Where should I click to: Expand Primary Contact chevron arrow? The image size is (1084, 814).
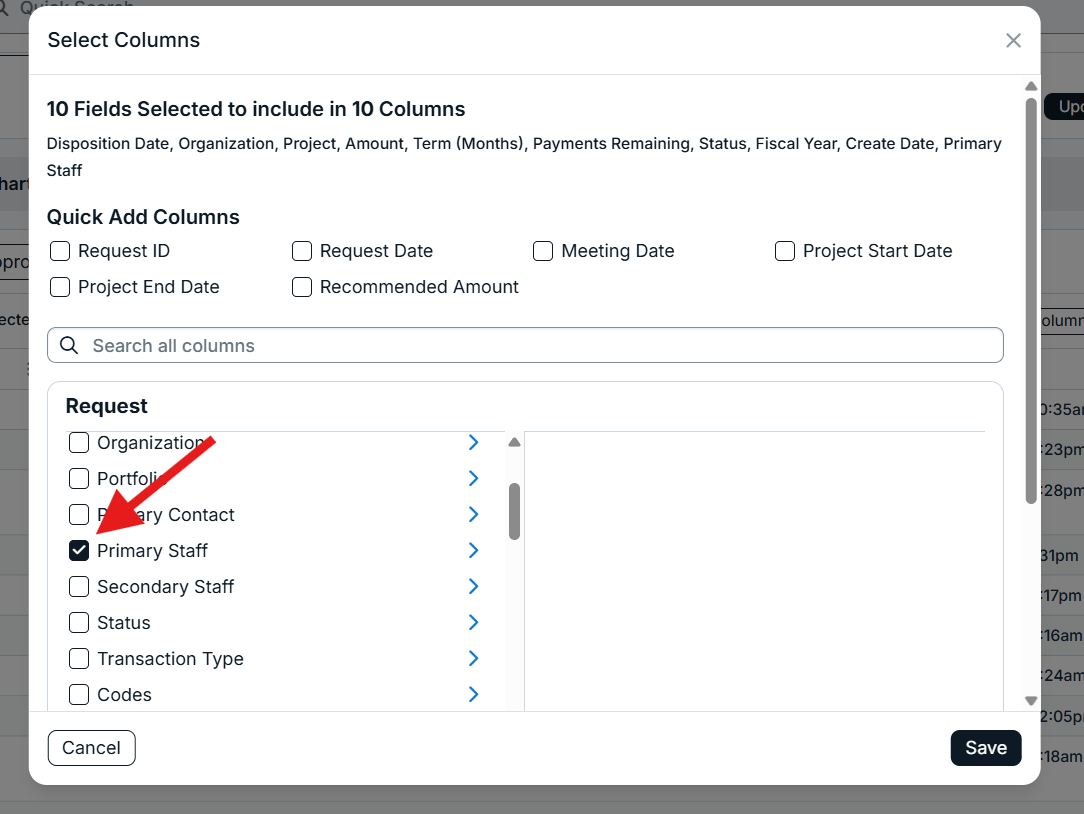pos(474,515)
